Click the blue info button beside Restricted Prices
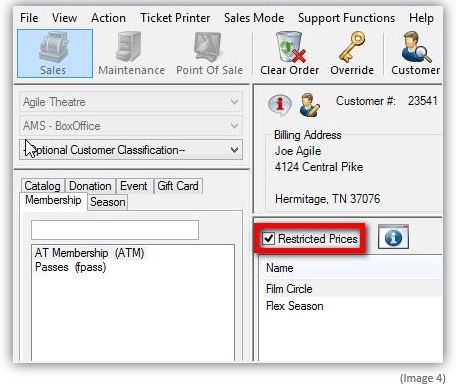Screen dimensions: 456x391 click(x=393, y=237)
